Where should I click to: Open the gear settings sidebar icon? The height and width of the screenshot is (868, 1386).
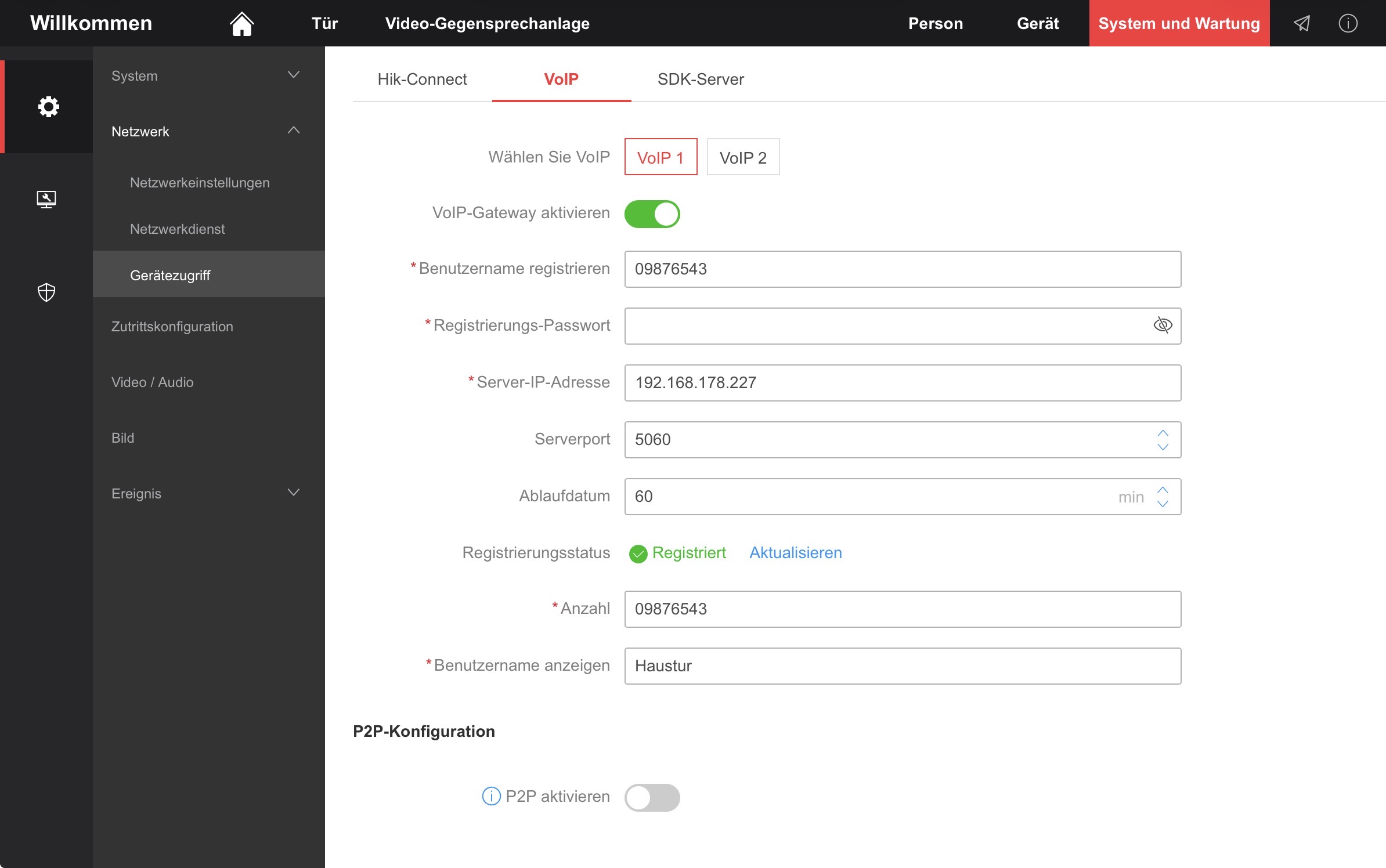point(48,107)
